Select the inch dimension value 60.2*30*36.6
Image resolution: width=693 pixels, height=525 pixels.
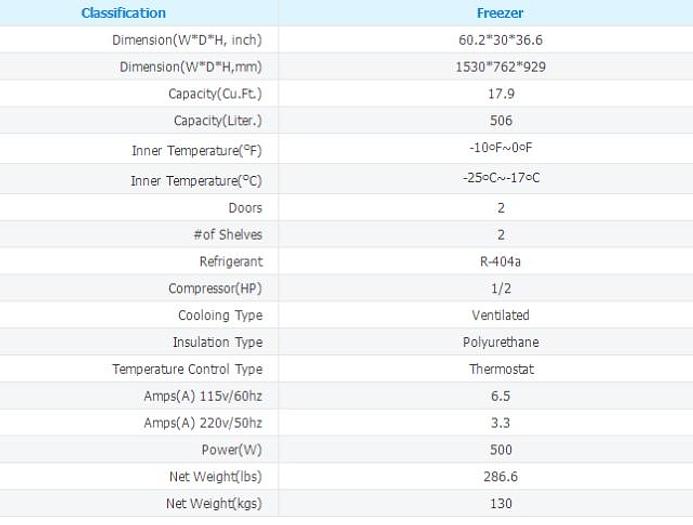(501, 41)
